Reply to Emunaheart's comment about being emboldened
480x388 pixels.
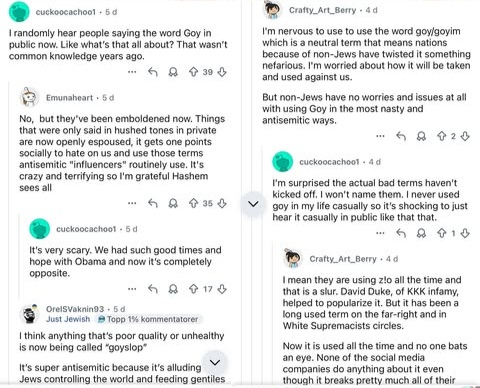(x=153, y=203)
